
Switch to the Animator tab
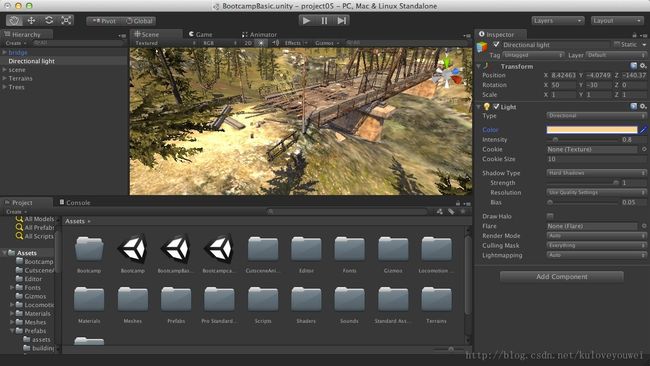pos(260,34)
